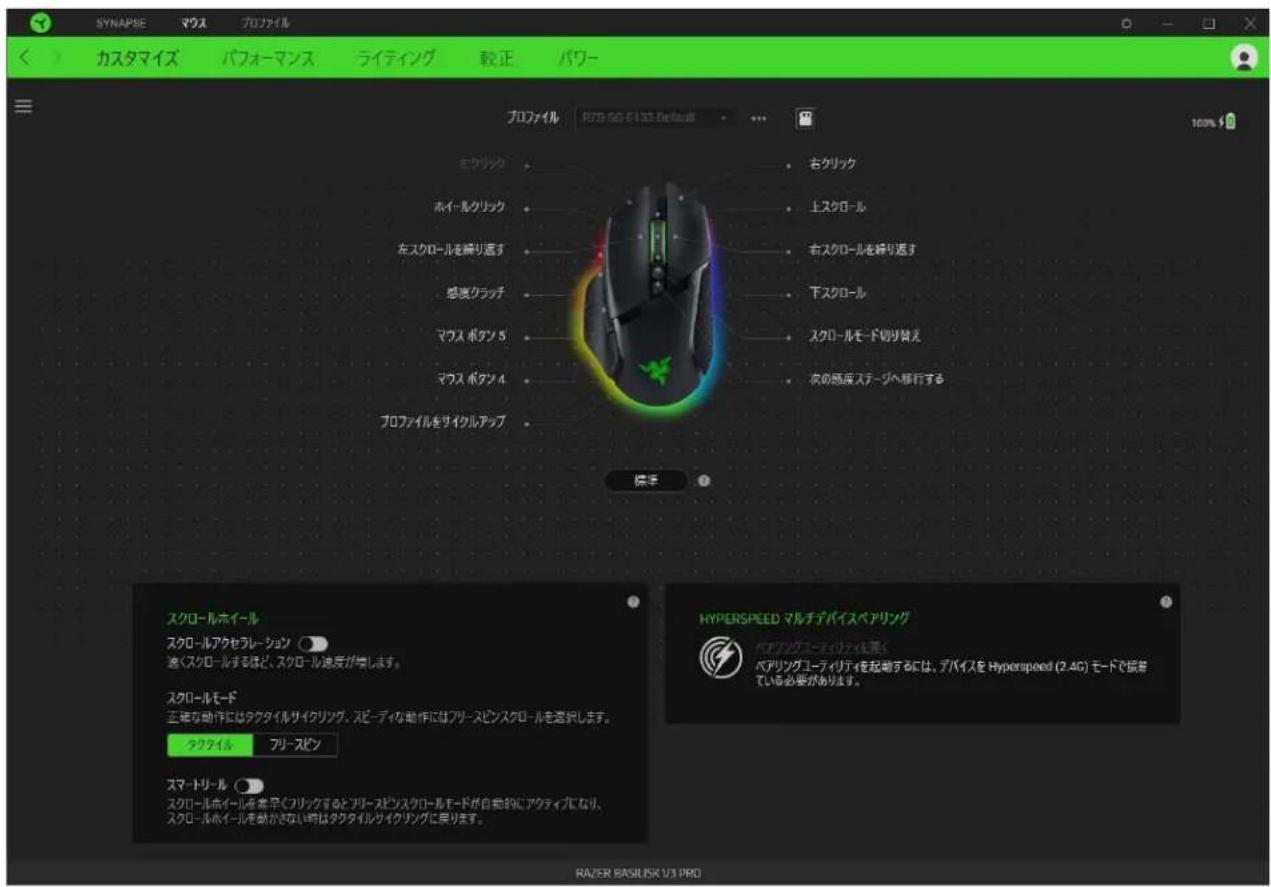Image resolution: width=1271 pixels, height=887 pixels.
Task: Click the RAZER BASILISK V3 PRO device label
Action: [636, 873]
